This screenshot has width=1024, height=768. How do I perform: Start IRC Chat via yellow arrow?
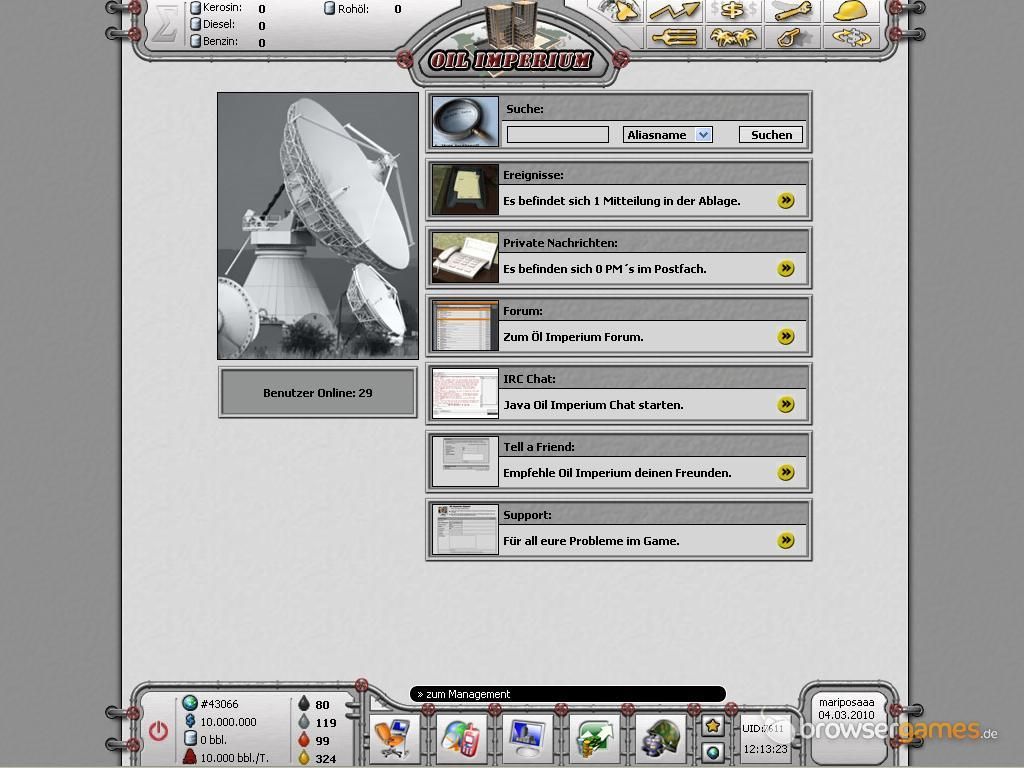point(786,404)
